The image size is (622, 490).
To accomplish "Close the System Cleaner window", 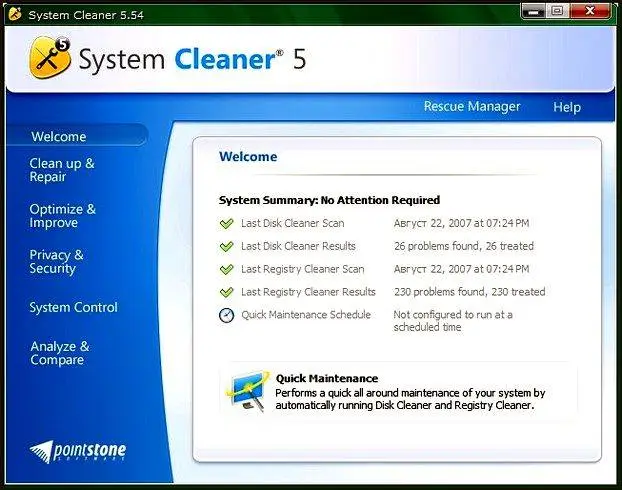I will [x=589, y=11].
